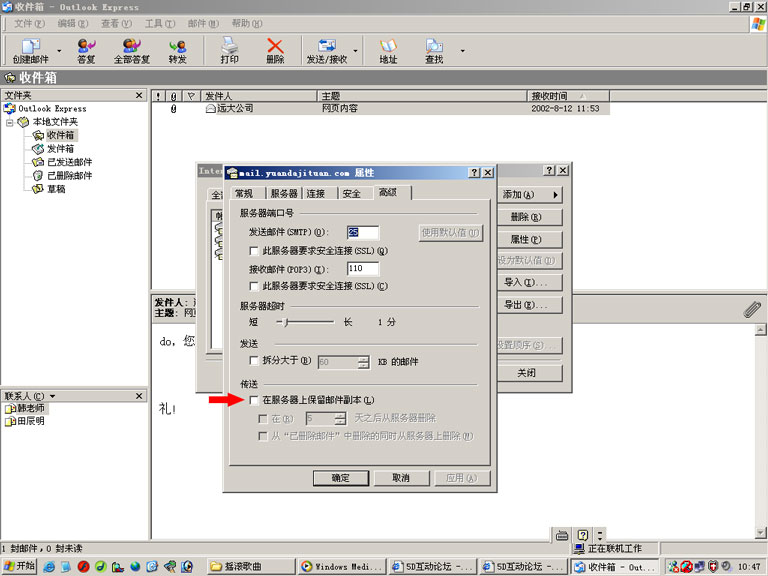Click the Properties (属性) button in accounts dialog

(x=529, y=240)
